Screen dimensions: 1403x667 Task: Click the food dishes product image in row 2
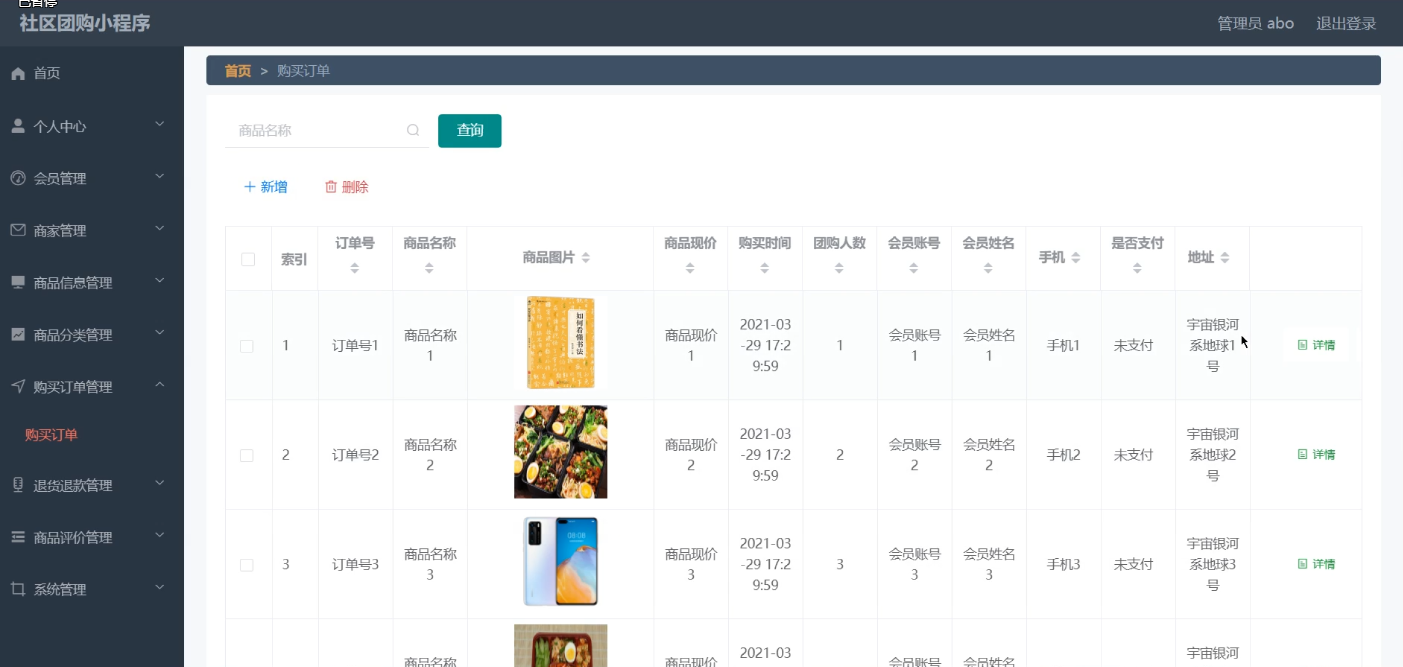[x=560, y=452]
